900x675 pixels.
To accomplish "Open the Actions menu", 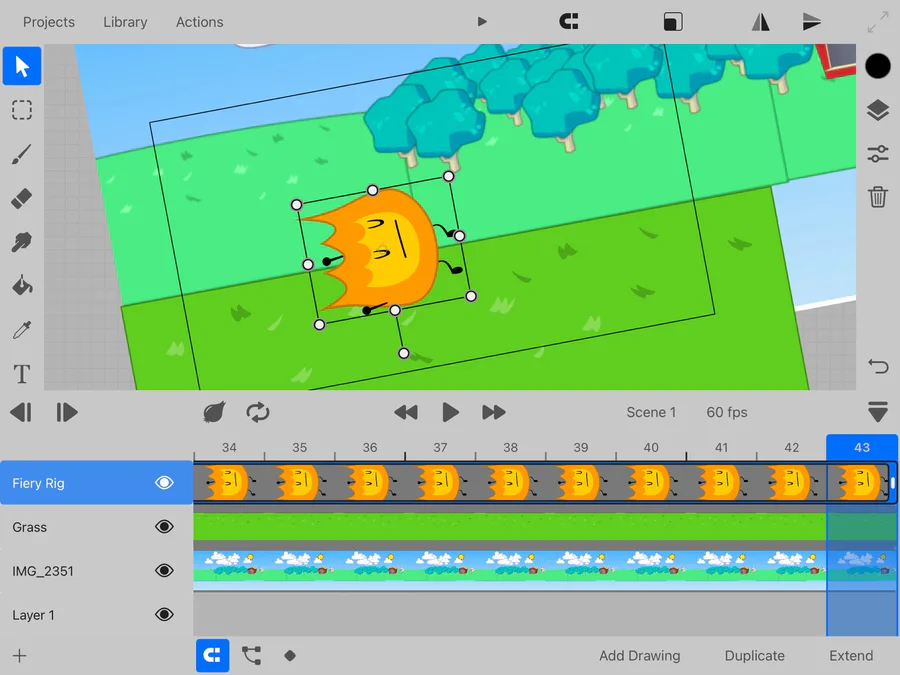I will pos(200,22).
